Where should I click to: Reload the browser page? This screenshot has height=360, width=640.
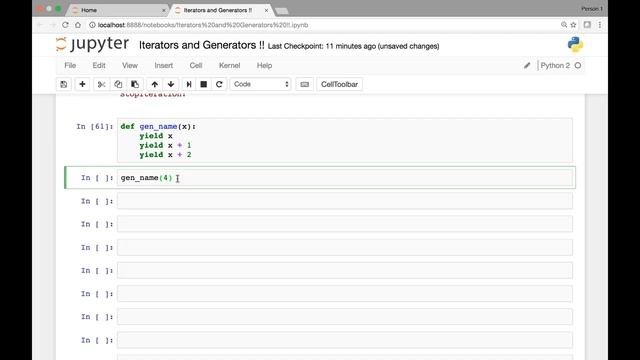[x=65, y=25]
